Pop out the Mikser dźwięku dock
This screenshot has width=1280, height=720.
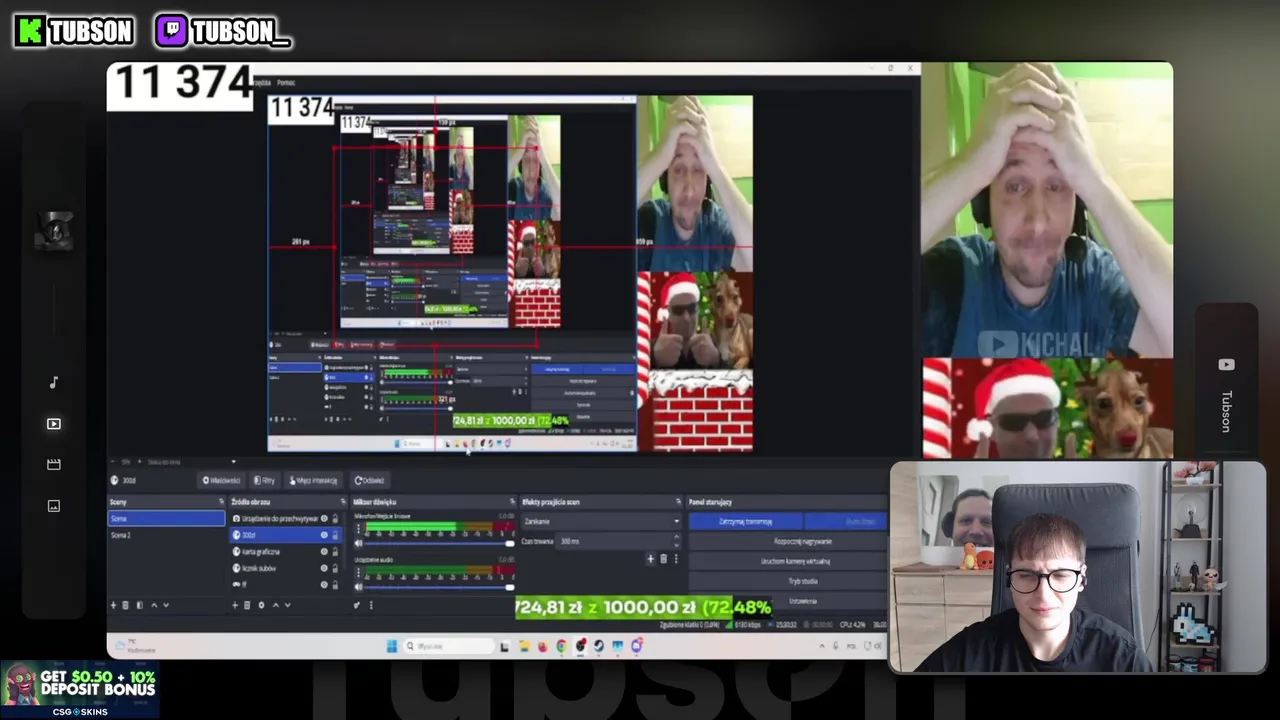point(512,501)
